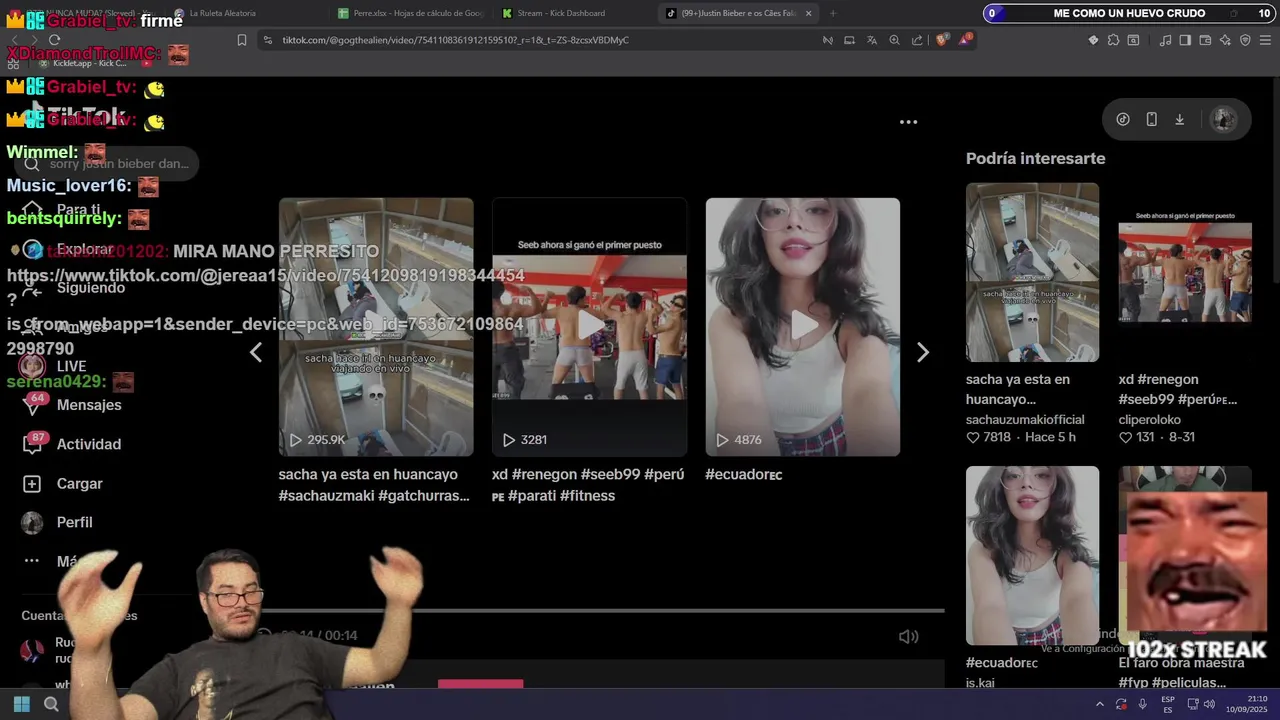Expand the system tray hidden icons chevron
This screenshot has width=1280, height=720.
pyautogui.click(x=1099, y=704)
